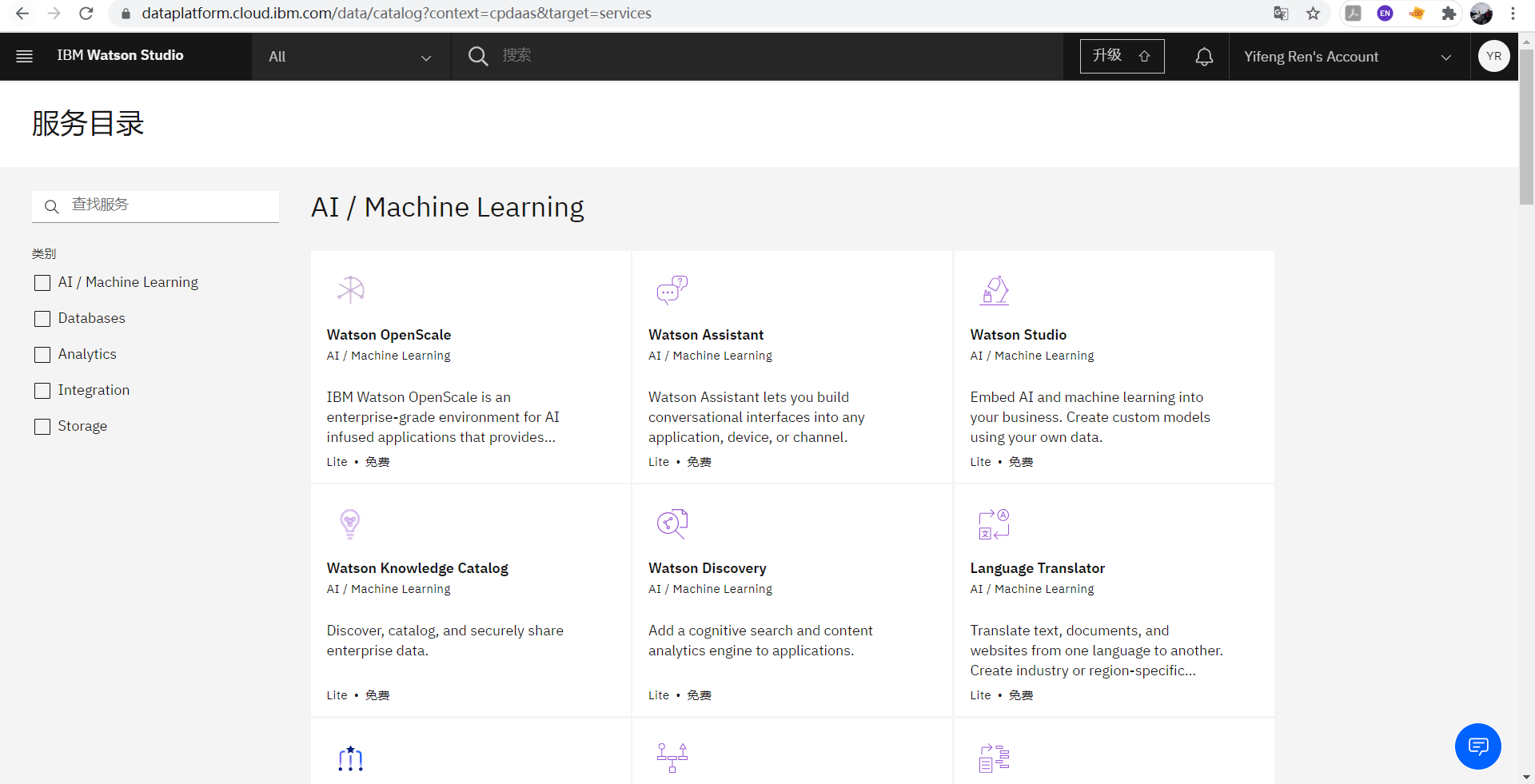1535x784 pixels.
Task: Click the Watson Assistant description text
Action: pyautogui.click(x=756, y=417)
